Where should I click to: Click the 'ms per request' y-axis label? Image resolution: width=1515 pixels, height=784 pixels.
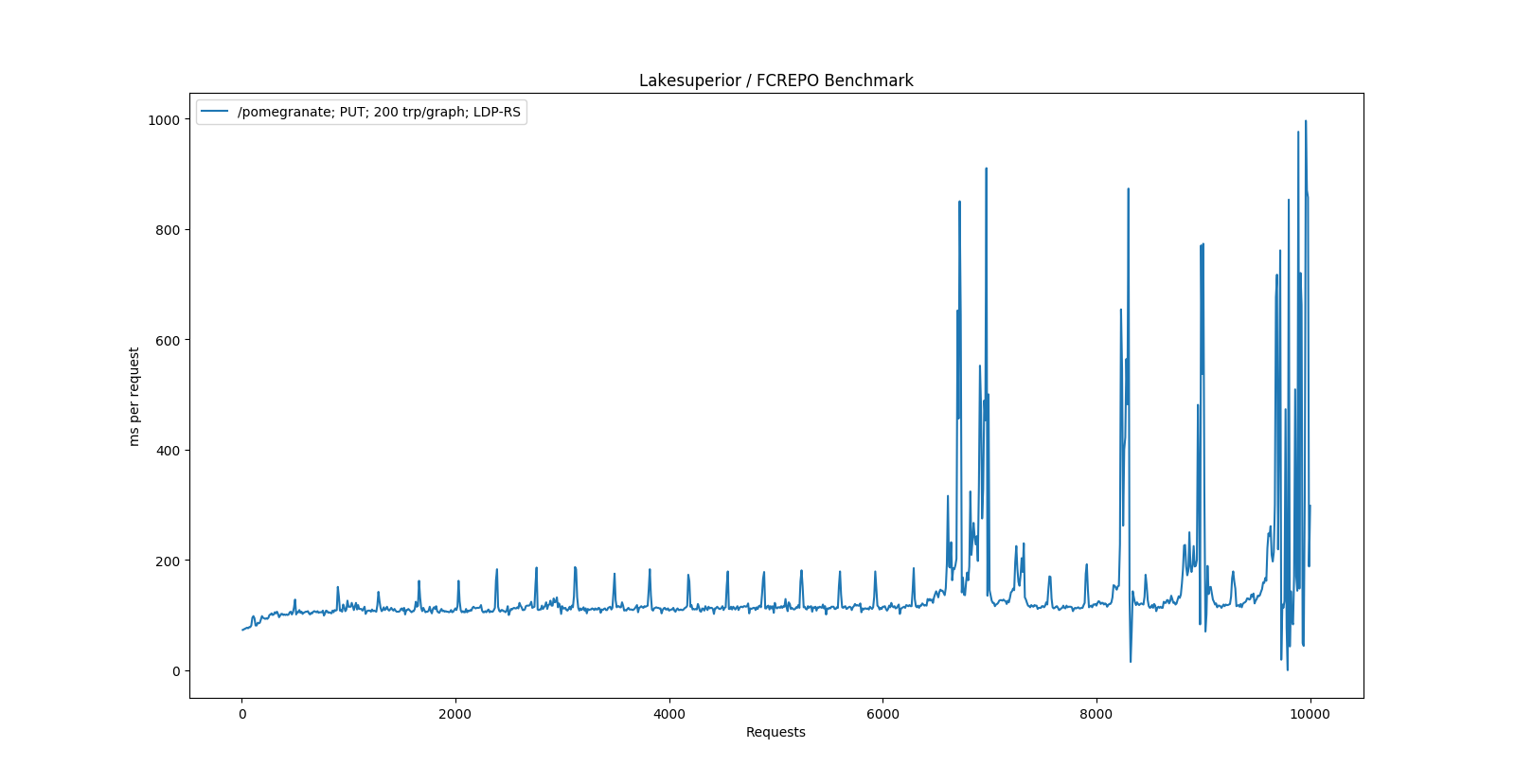[x=134, y=396]
